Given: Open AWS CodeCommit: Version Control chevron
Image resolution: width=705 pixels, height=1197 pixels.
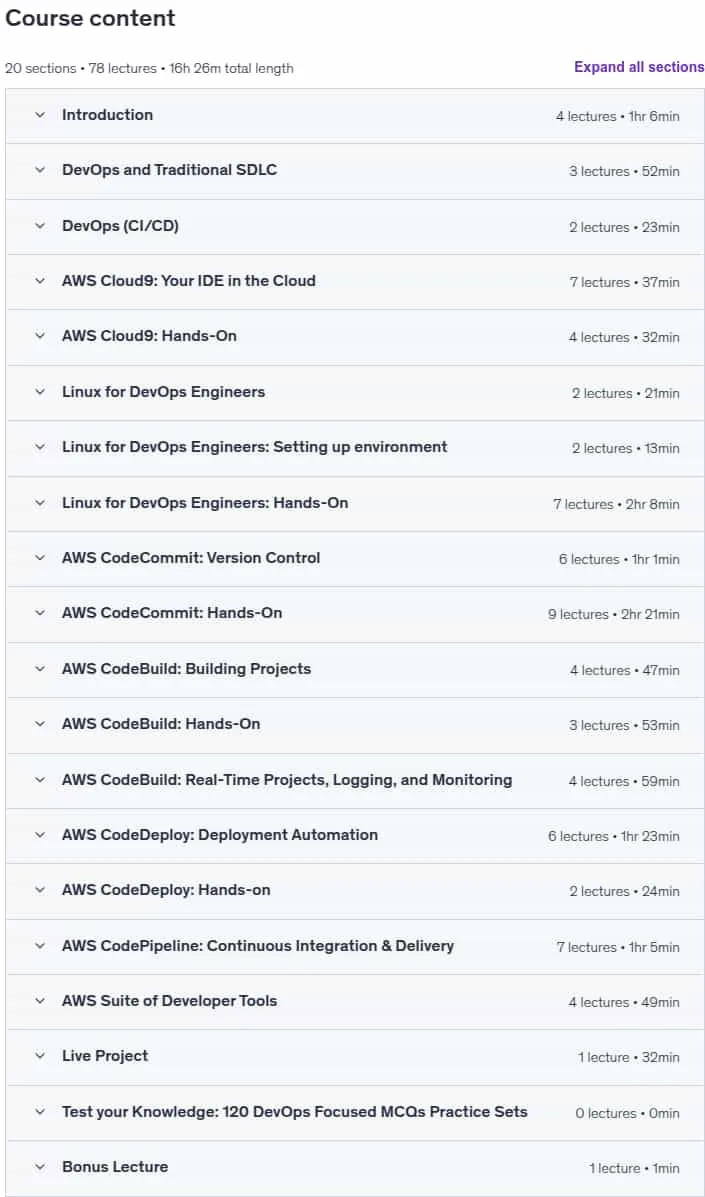Looking at the screenshot, I should point(40,558).
